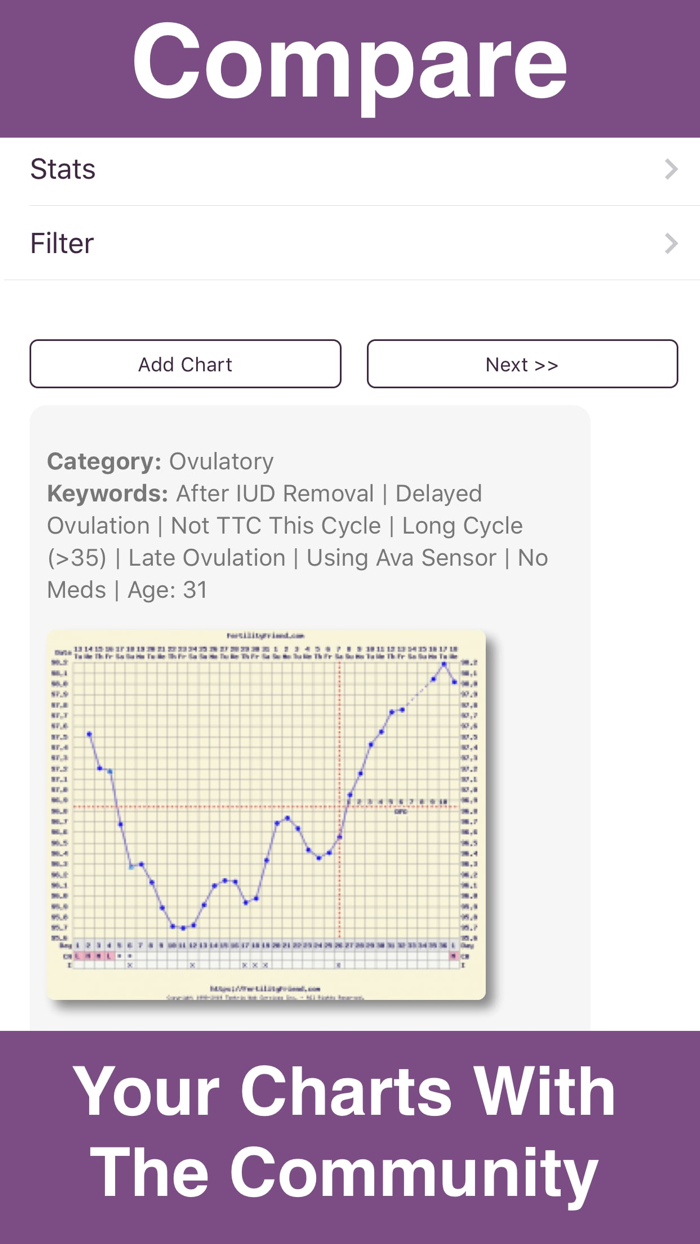Click the crosshair intersection marking ovulation day

[x=339, y=807]
